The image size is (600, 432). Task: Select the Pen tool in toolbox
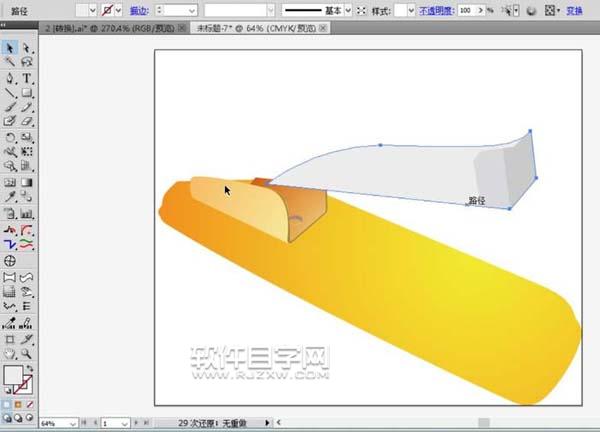[x=9, y=77]
